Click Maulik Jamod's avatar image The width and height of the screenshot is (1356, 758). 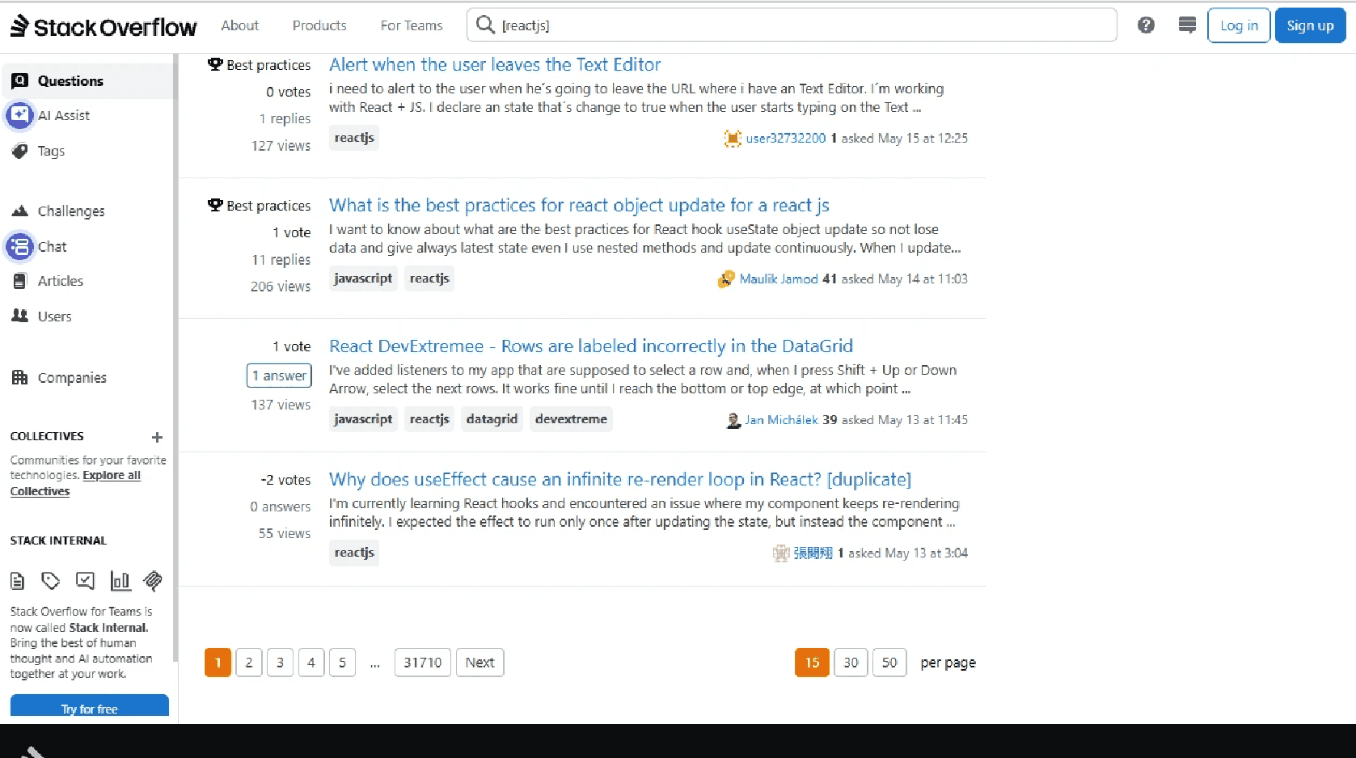pyautogui.click(x=726, y=279)
